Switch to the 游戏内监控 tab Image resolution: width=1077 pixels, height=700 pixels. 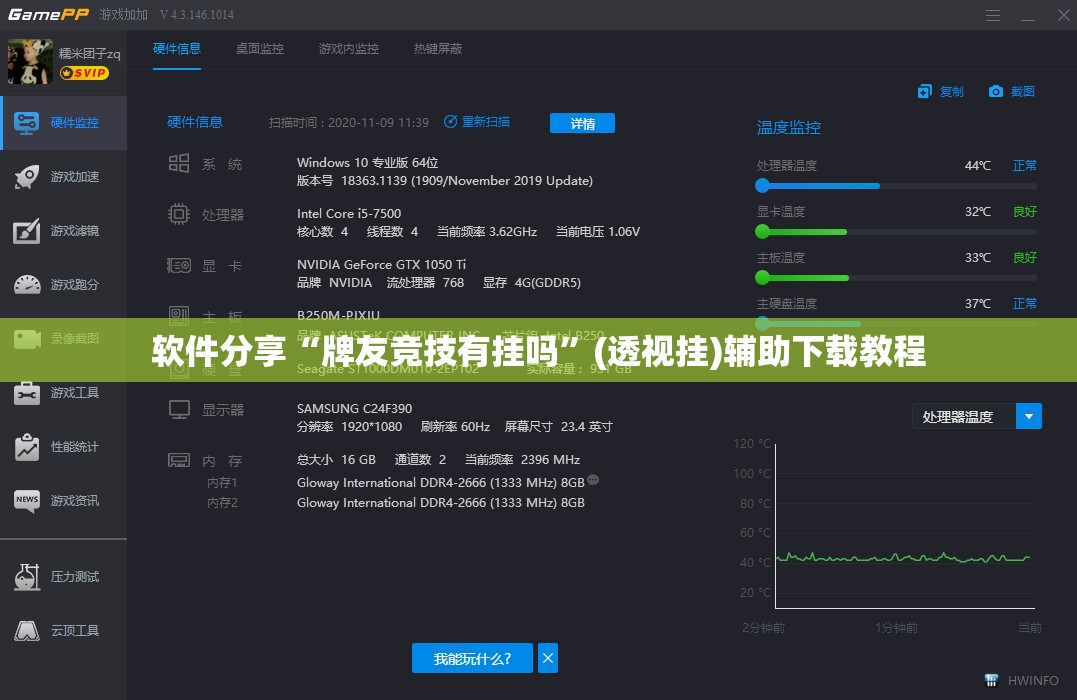[348, 49]
